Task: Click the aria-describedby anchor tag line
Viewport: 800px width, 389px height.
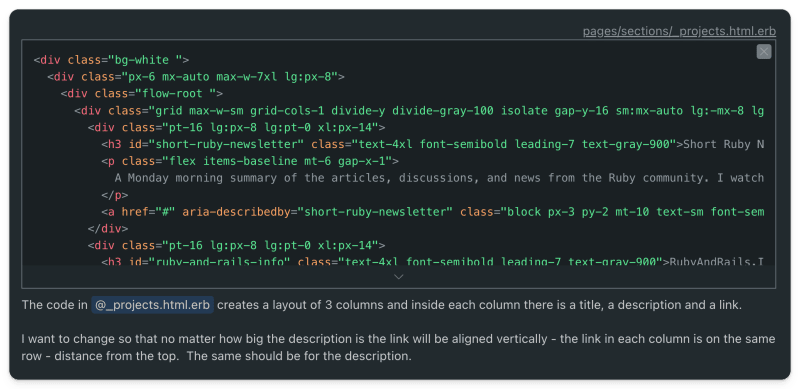Action: coord(432,212)
